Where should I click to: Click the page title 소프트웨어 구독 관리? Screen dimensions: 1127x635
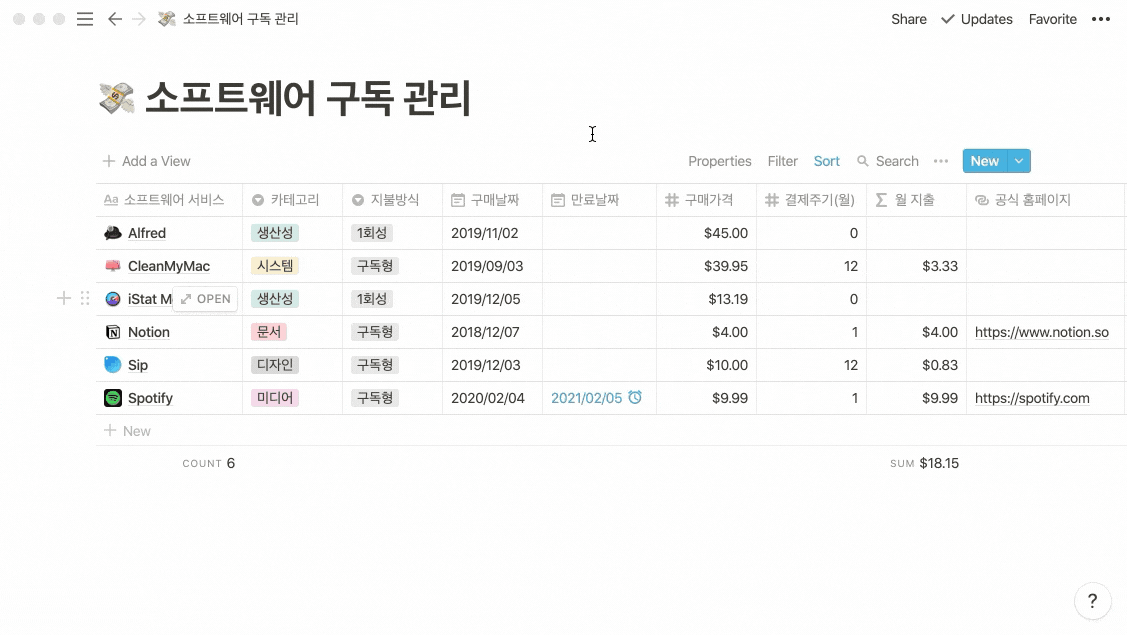pos(308,99)
